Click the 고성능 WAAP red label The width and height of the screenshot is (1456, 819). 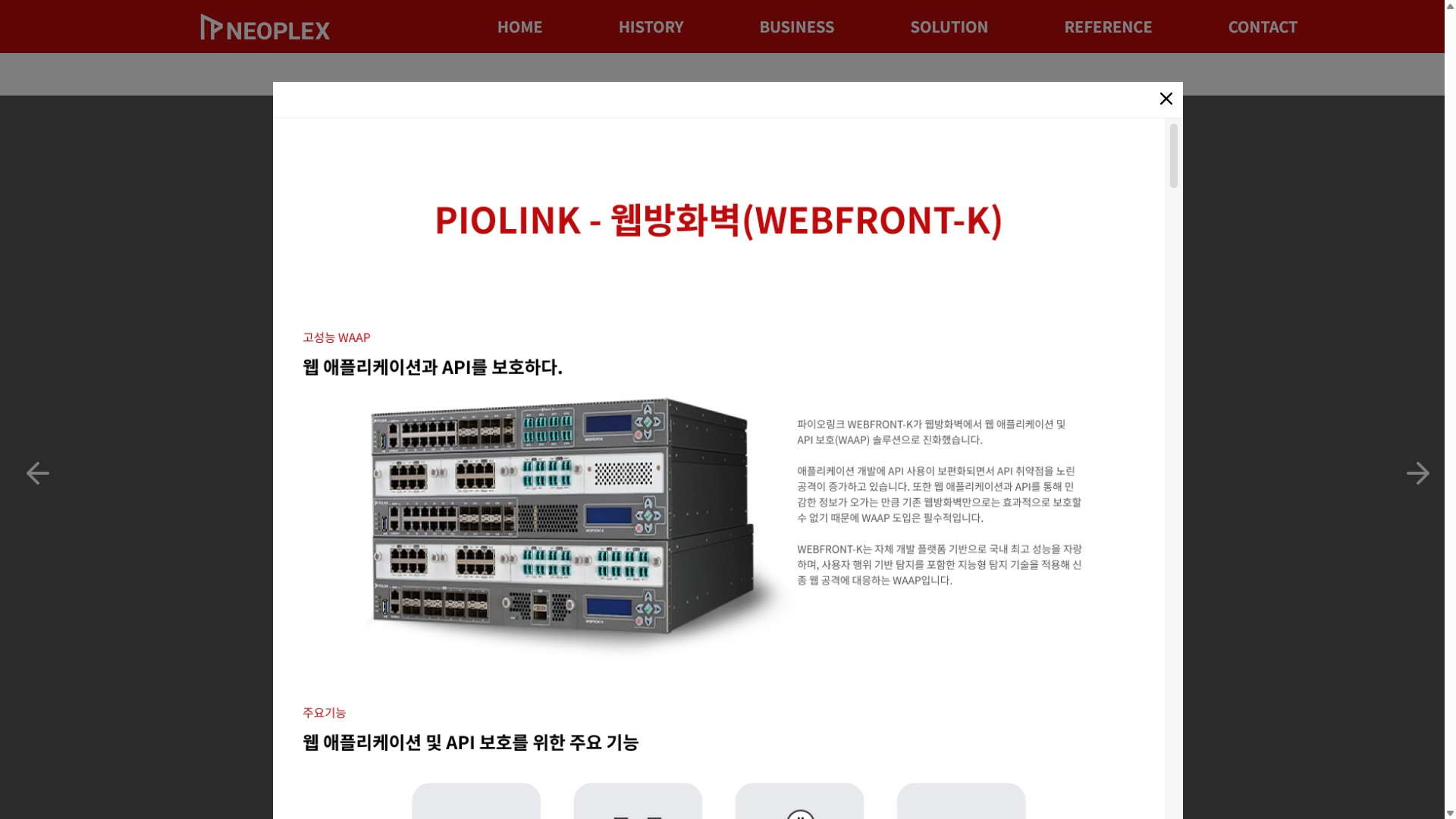click(x=337, y=337)
